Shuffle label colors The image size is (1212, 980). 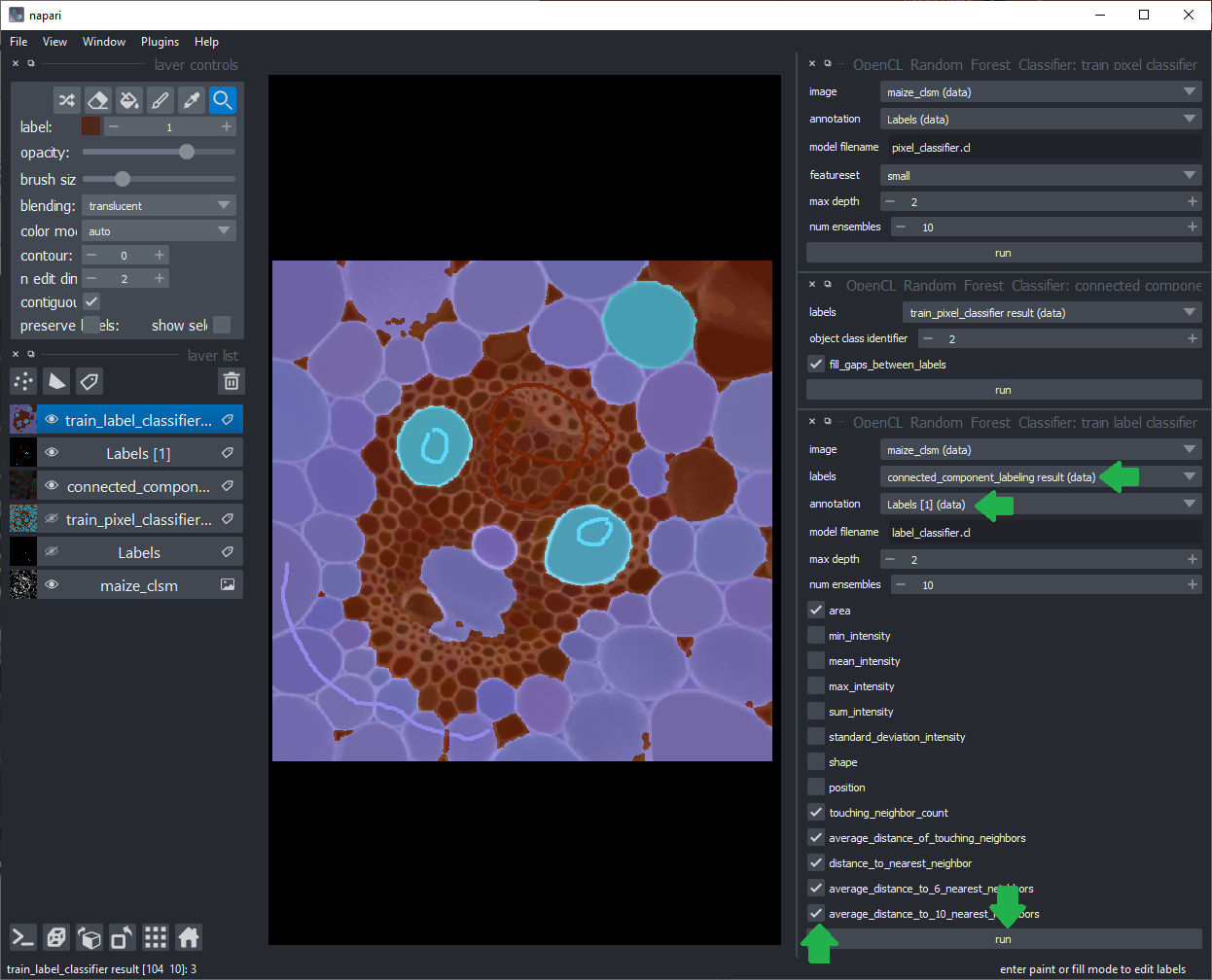coord(66,100)
